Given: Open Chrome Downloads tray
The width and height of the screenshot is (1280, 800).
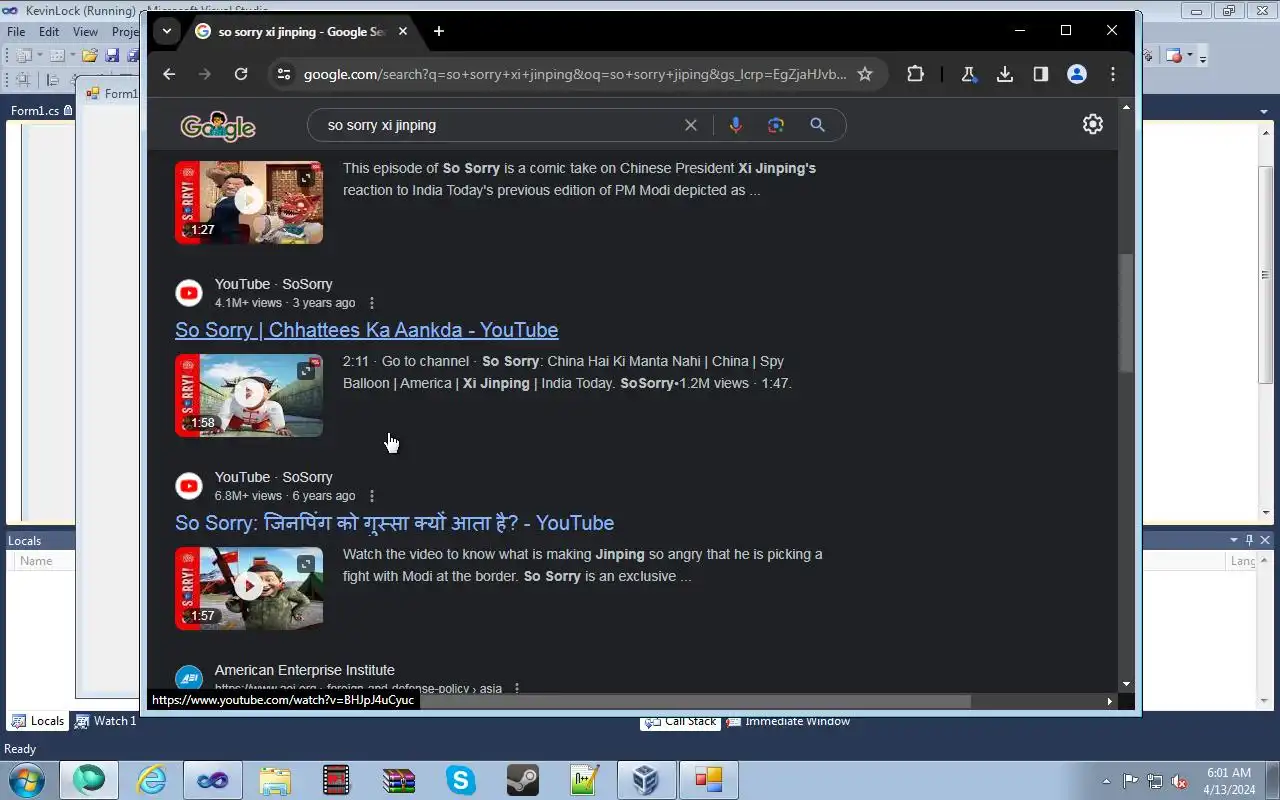Looking at the screenshot, I should pos(1005,74).
